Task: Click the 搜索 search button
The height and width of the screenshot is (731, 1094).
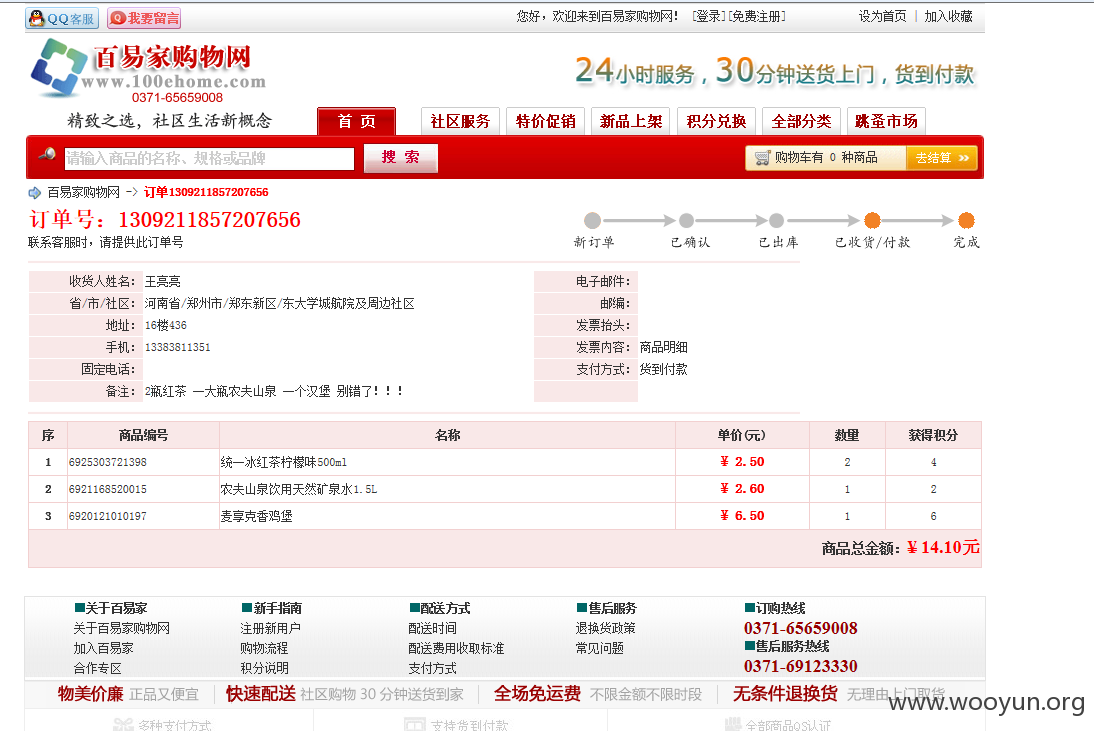Action: [x=400, y=158]
